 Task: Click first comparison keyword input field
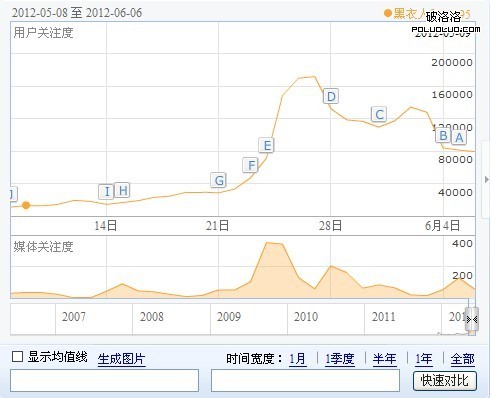(104, 380)
